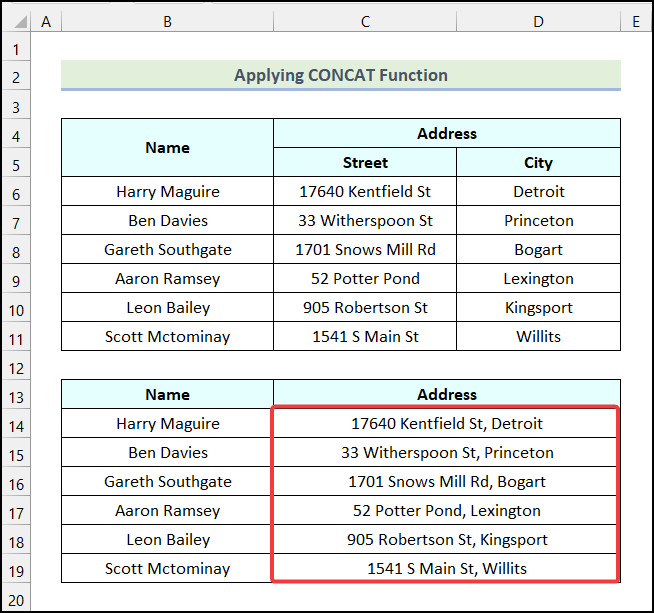
Task: Click the Address header in row 13
Action: pyautogui.click(x=447, y=394)
